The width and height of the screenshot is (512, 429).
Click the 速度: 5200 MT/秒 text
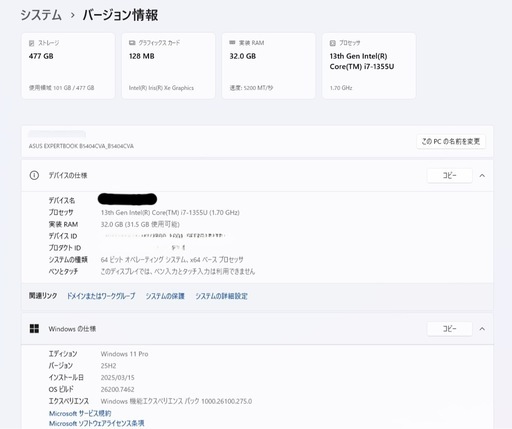251,88
